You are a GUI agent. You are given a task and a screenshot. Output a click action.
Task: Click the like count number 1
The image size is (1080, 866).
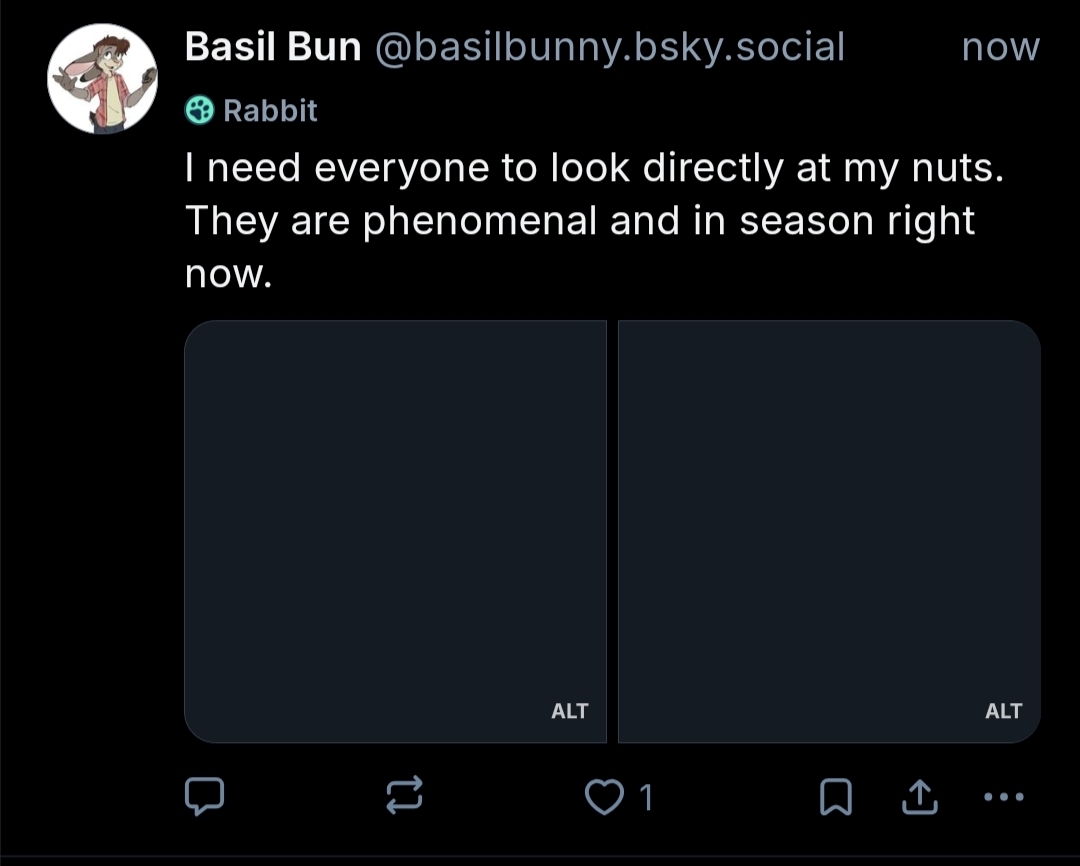tap(646, 797)
